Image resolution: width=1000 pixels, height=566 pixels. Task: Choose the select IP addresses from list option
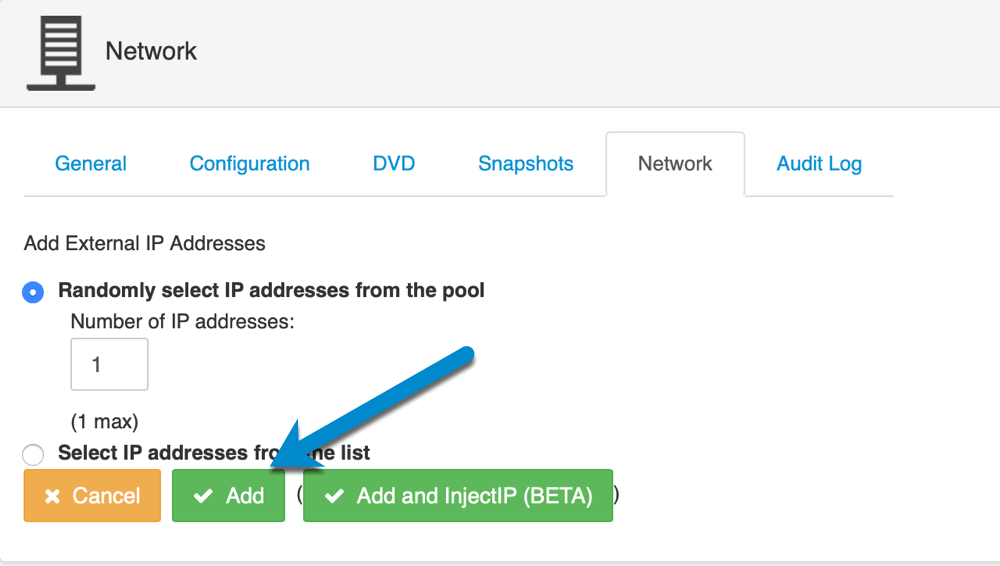pos(33,455)
